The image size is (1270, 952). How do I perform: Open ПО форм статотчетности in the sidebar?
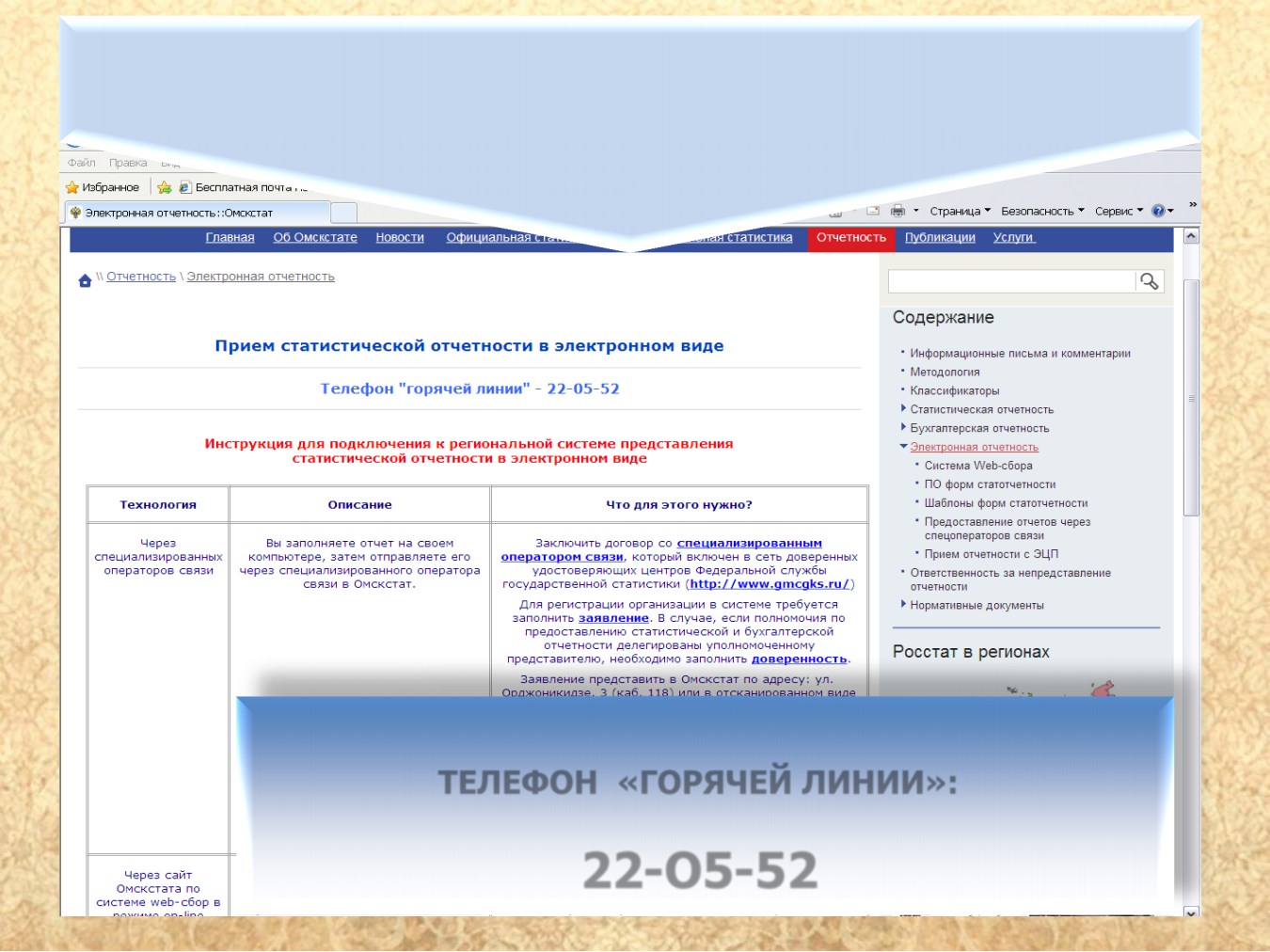tap(990, 484)
